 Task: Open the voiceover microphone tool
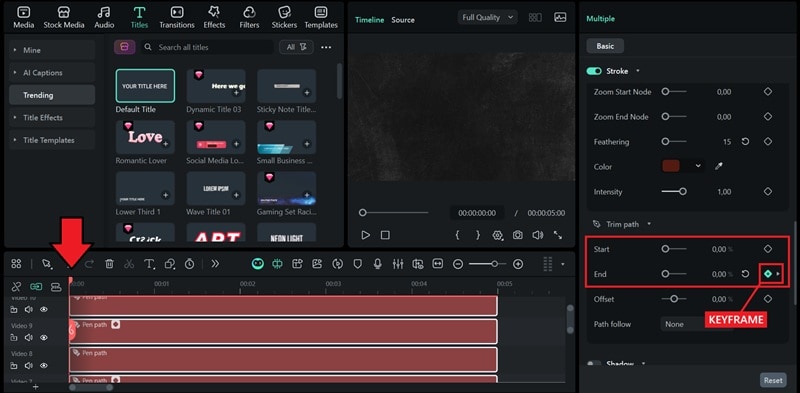378,264
